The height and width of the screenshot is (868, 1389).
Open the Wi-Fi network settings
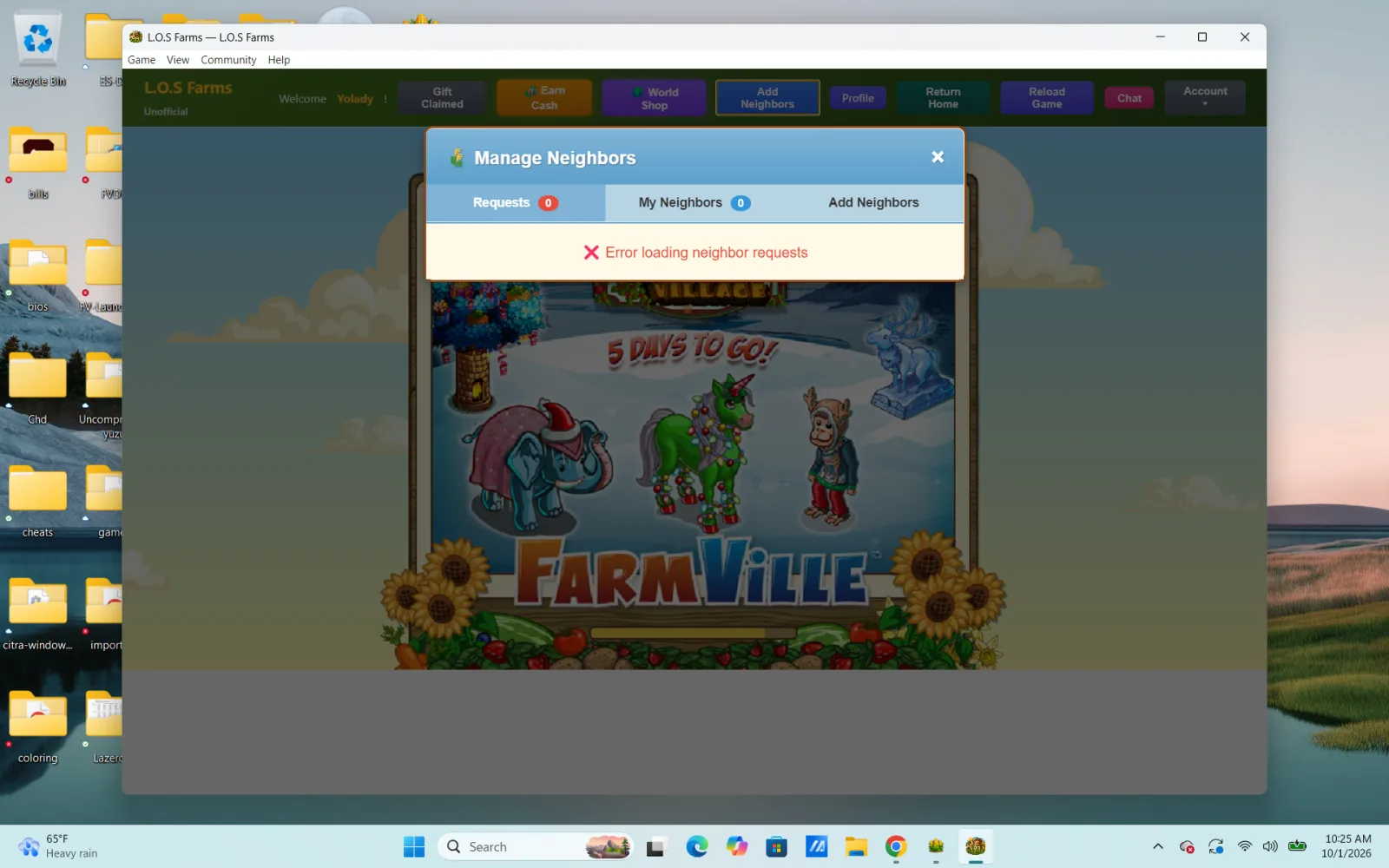coord(1245,846)
